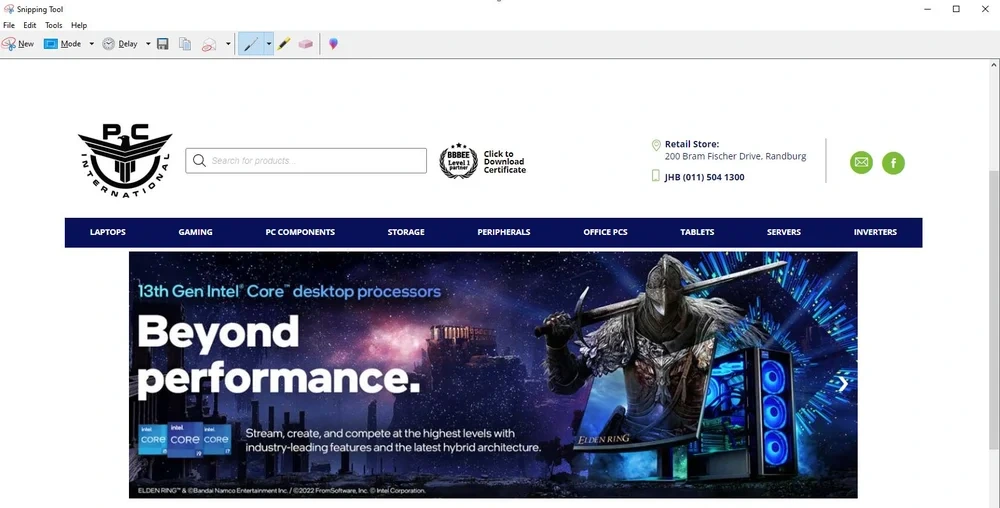Viewport: 1000px width, 508px height.
Task: Open the STORAGE navigation item
Action: tap(406, 232)
